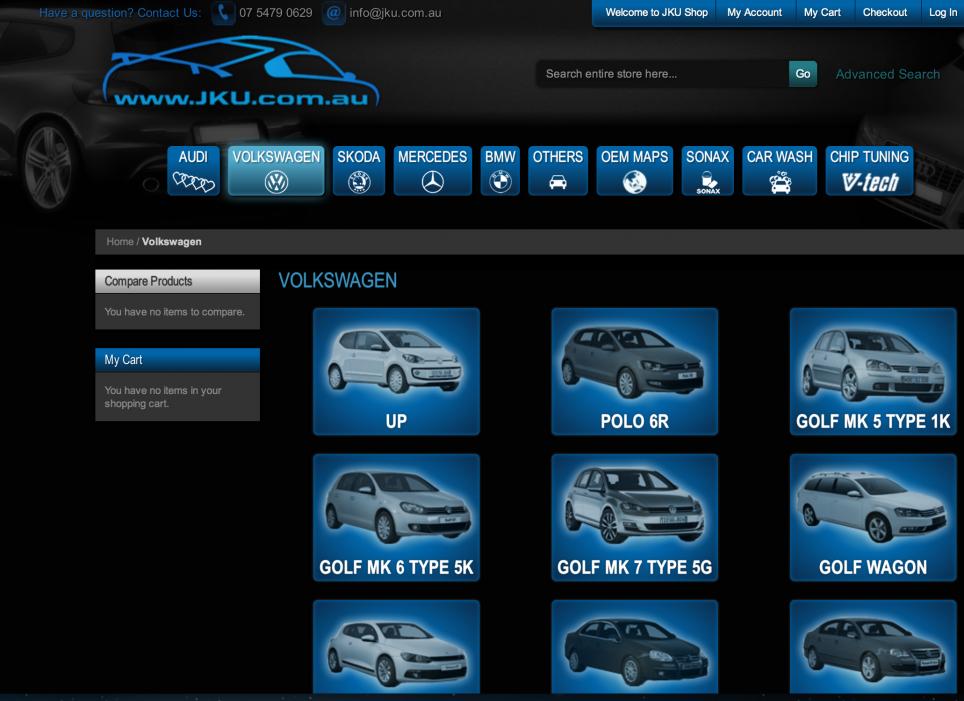
Task: Open the Skoda category with Skoda logo
Action: (358, 171)
